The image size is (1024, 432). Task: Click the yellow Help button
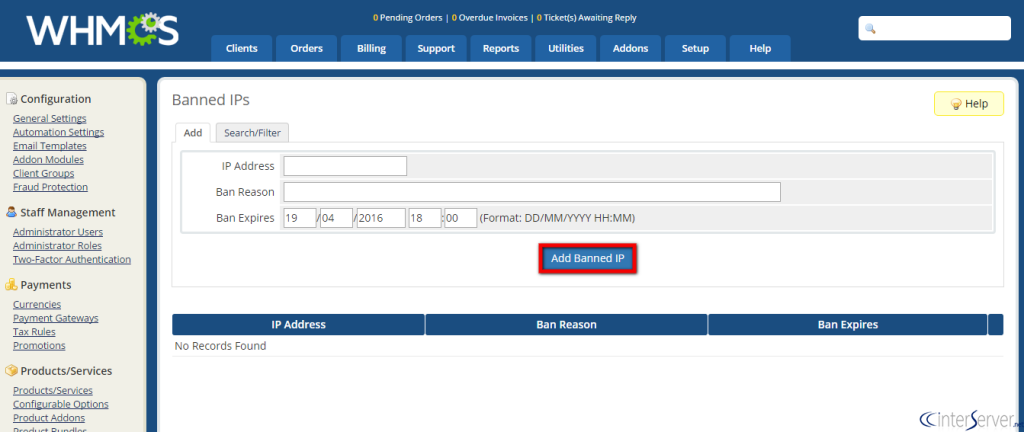click(x=968, y=104)
